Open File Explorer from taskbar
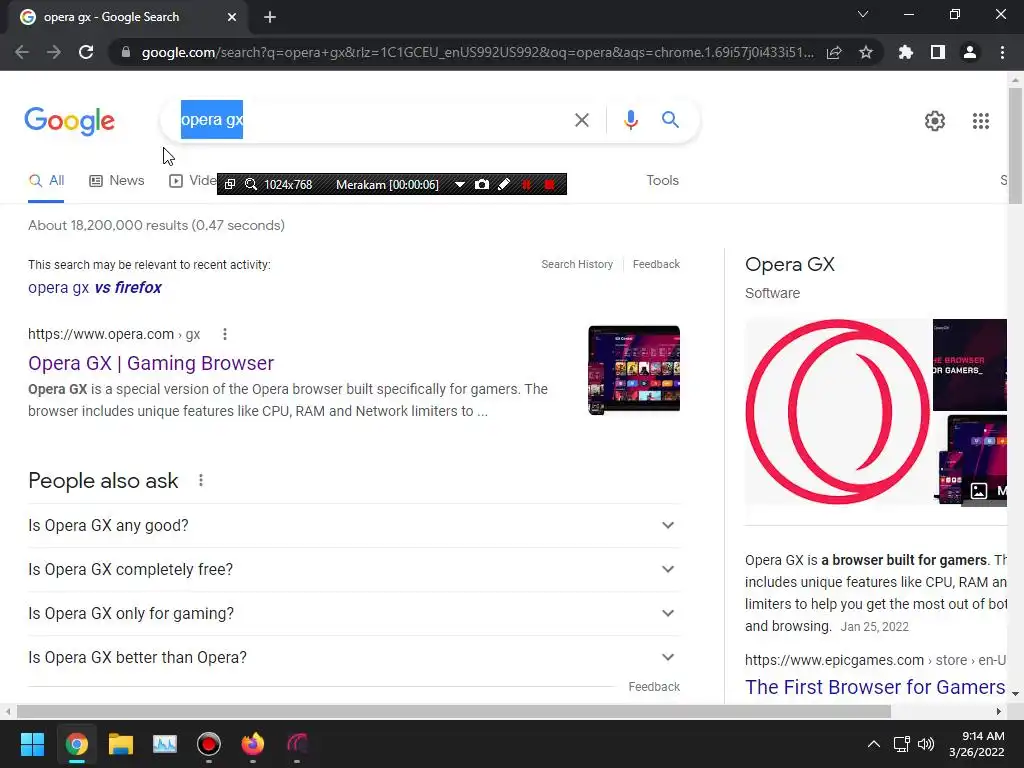The width and height of the screenshot is (1024, 768). (120, 744)
